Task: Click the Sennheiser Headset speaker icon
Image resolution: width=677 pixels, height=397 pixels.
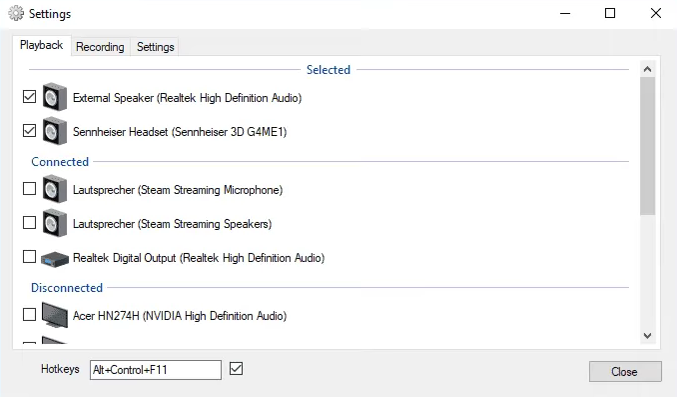Action: click(x=55, y=131)
